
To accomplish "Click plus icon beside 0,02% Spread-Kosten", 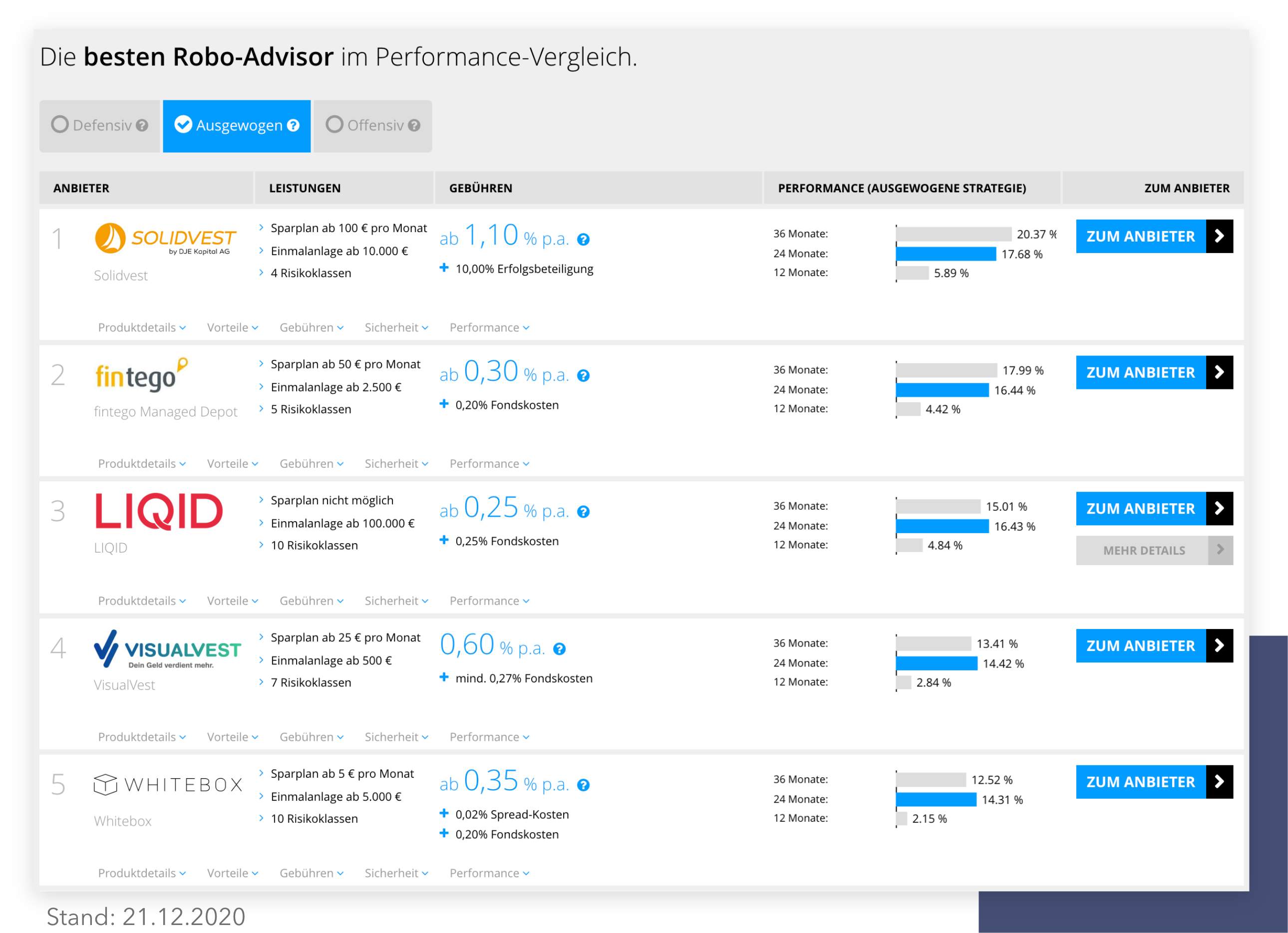I will click(444, 814).
